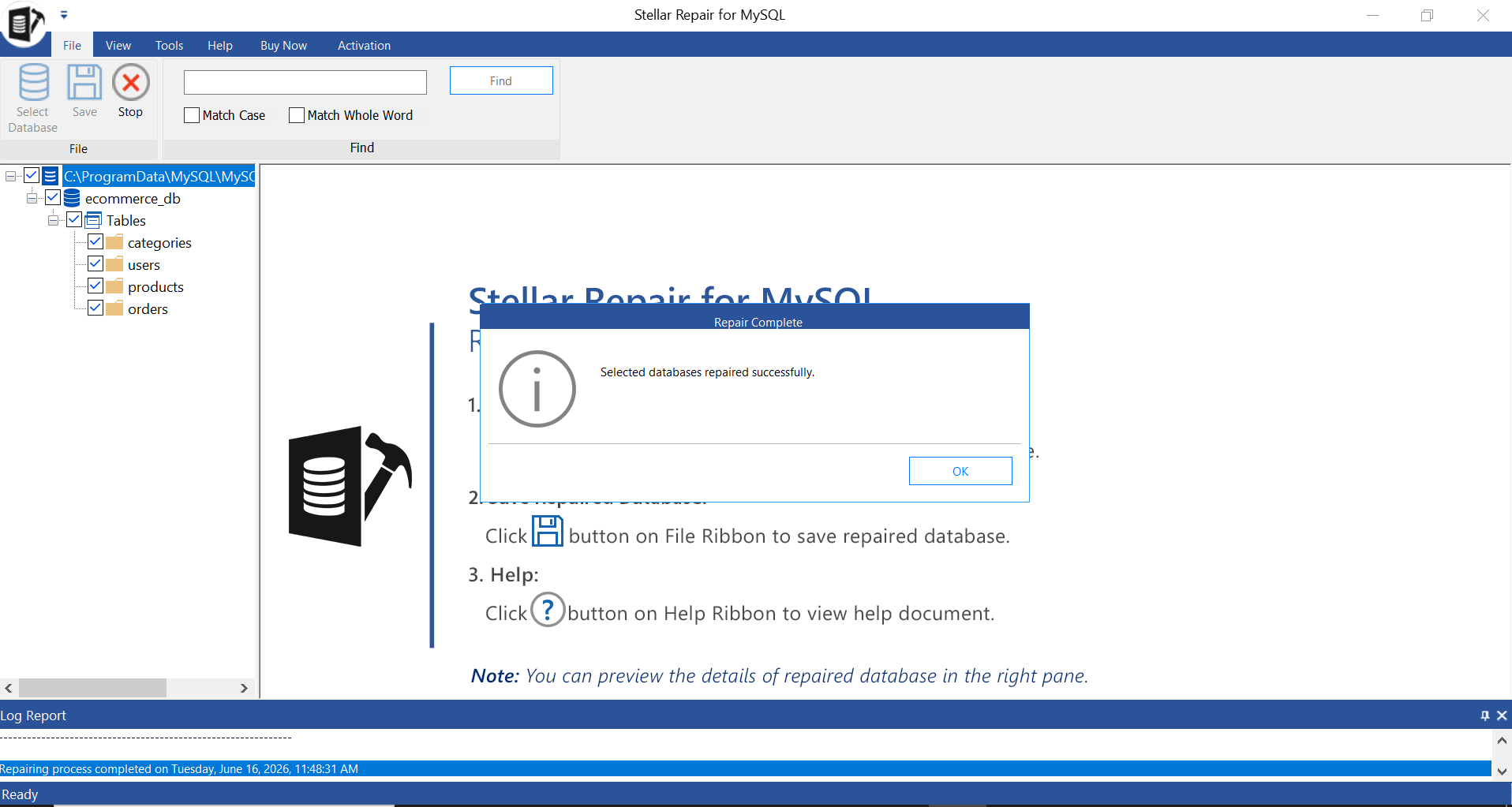Viewport: 1512px width, 807px height.
Task: Open the View ribbon tab
Action: coord(118,45)
